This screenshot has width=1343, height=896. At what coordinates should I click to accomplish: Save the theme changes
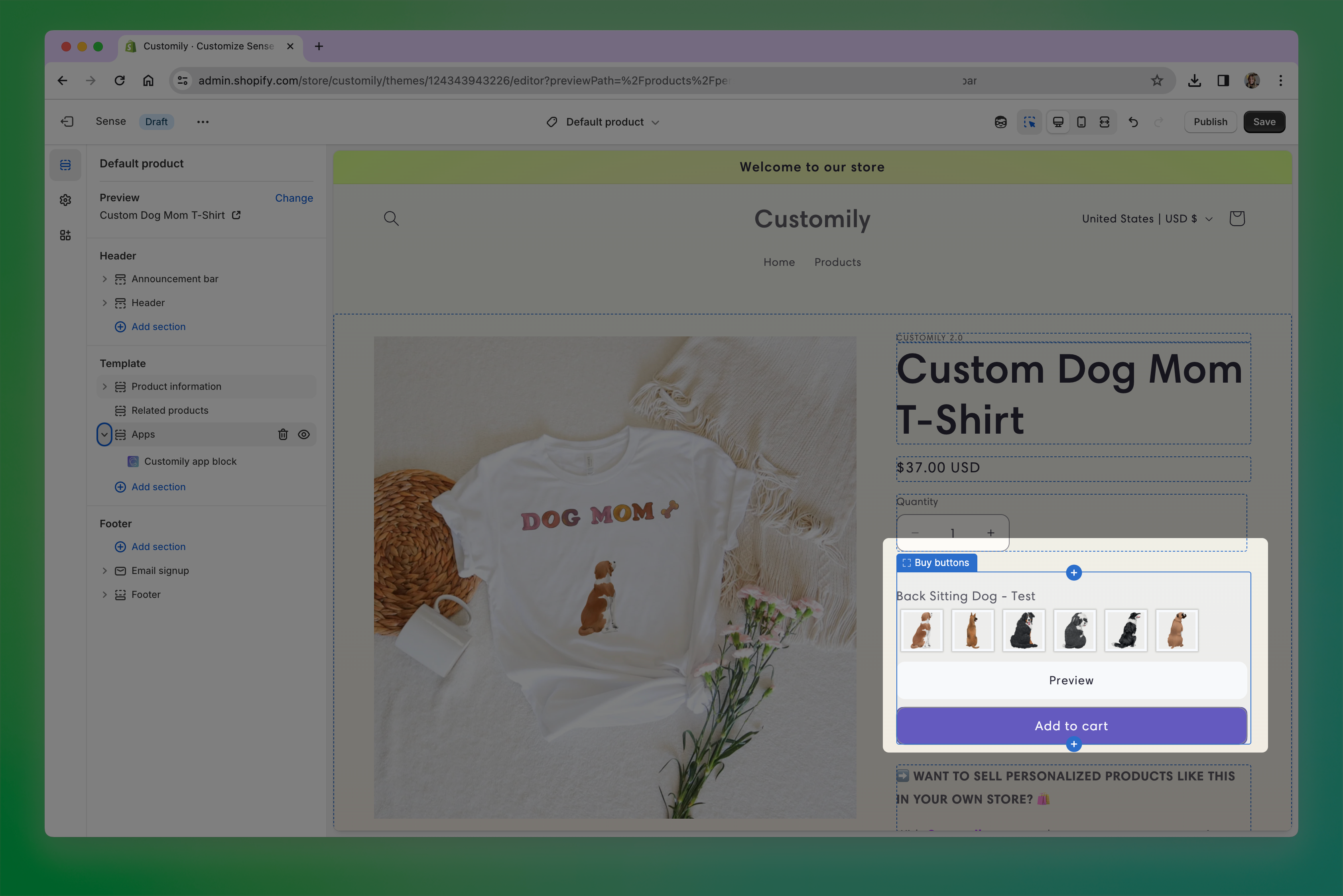pyautogui.click(x=1264, y=122)
